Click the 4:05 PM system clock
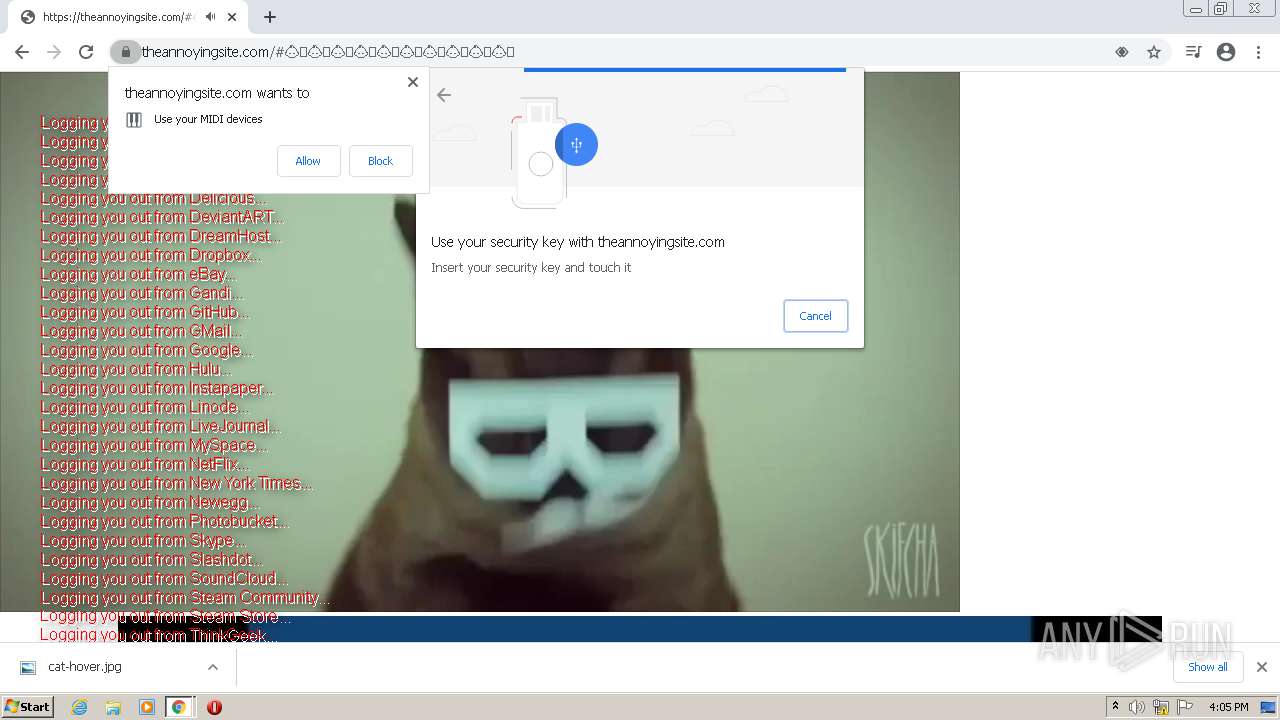The width and height of the screenshot is (1280, 720). [1228, 707]
